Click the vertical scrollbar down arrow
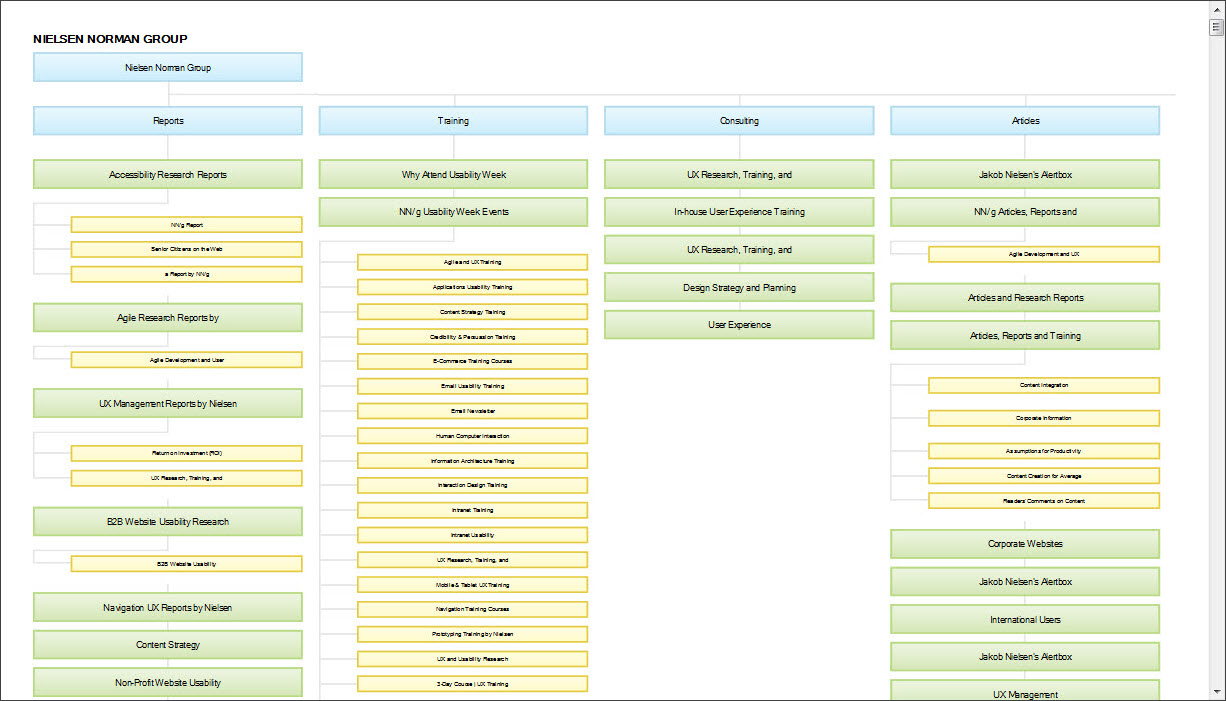The width and height of the screenshot is (1226, 701). [1218, 690]
